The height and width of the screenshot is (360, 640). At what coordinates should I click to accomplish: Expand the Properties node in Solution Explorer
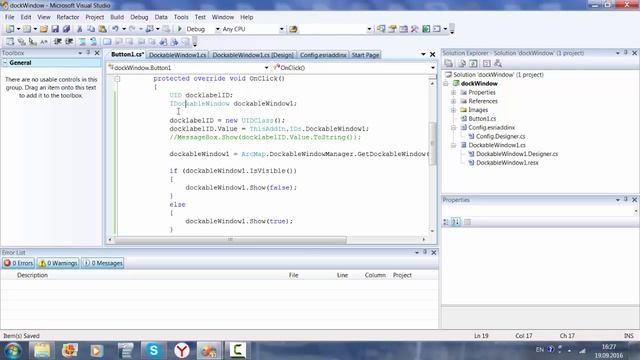point(453,93)
